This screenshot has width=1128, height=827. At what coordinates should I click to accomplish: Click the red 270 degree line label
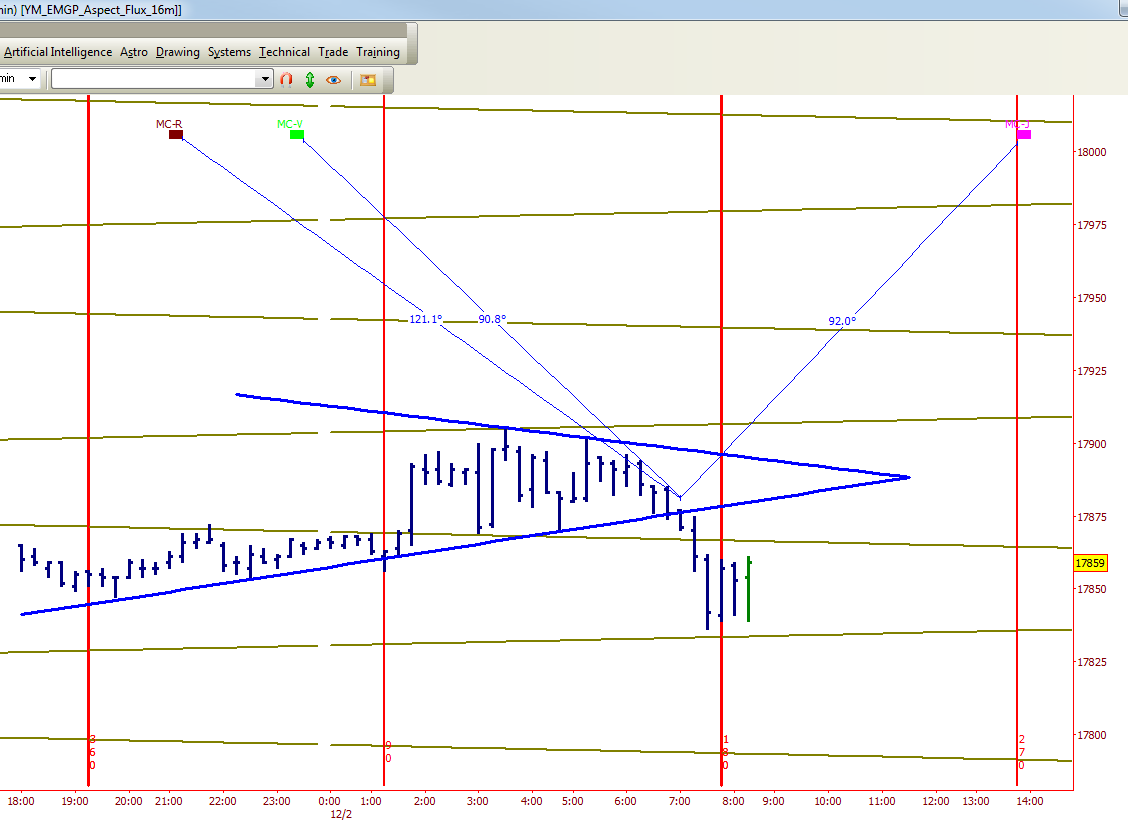coord(1022,752)
